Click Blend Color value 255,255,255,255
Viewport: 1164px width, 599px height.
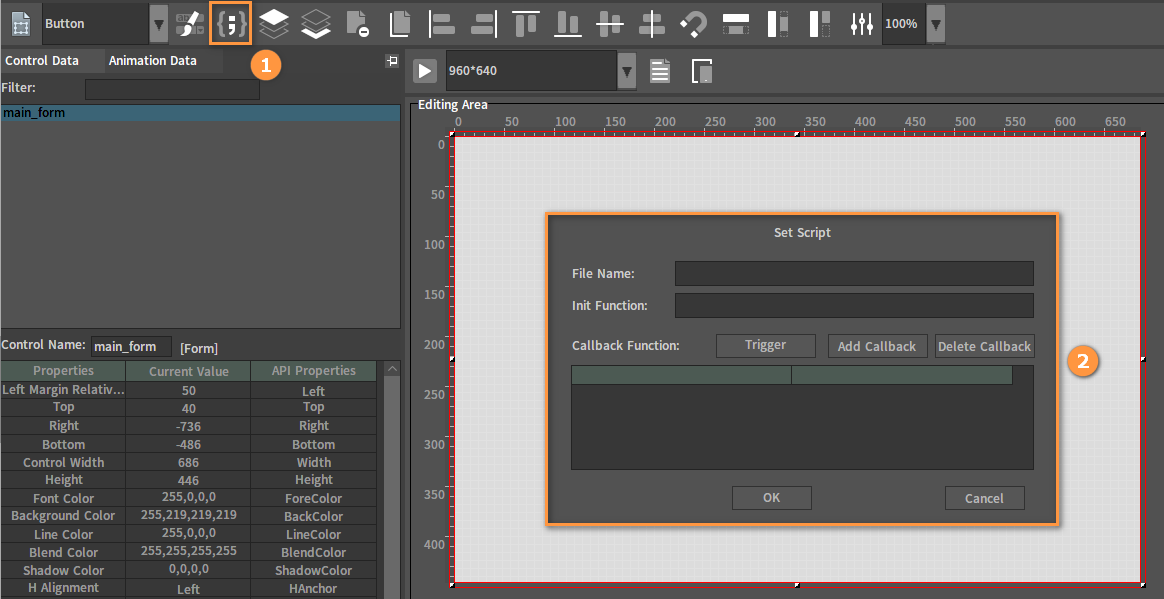pos(189,551)
